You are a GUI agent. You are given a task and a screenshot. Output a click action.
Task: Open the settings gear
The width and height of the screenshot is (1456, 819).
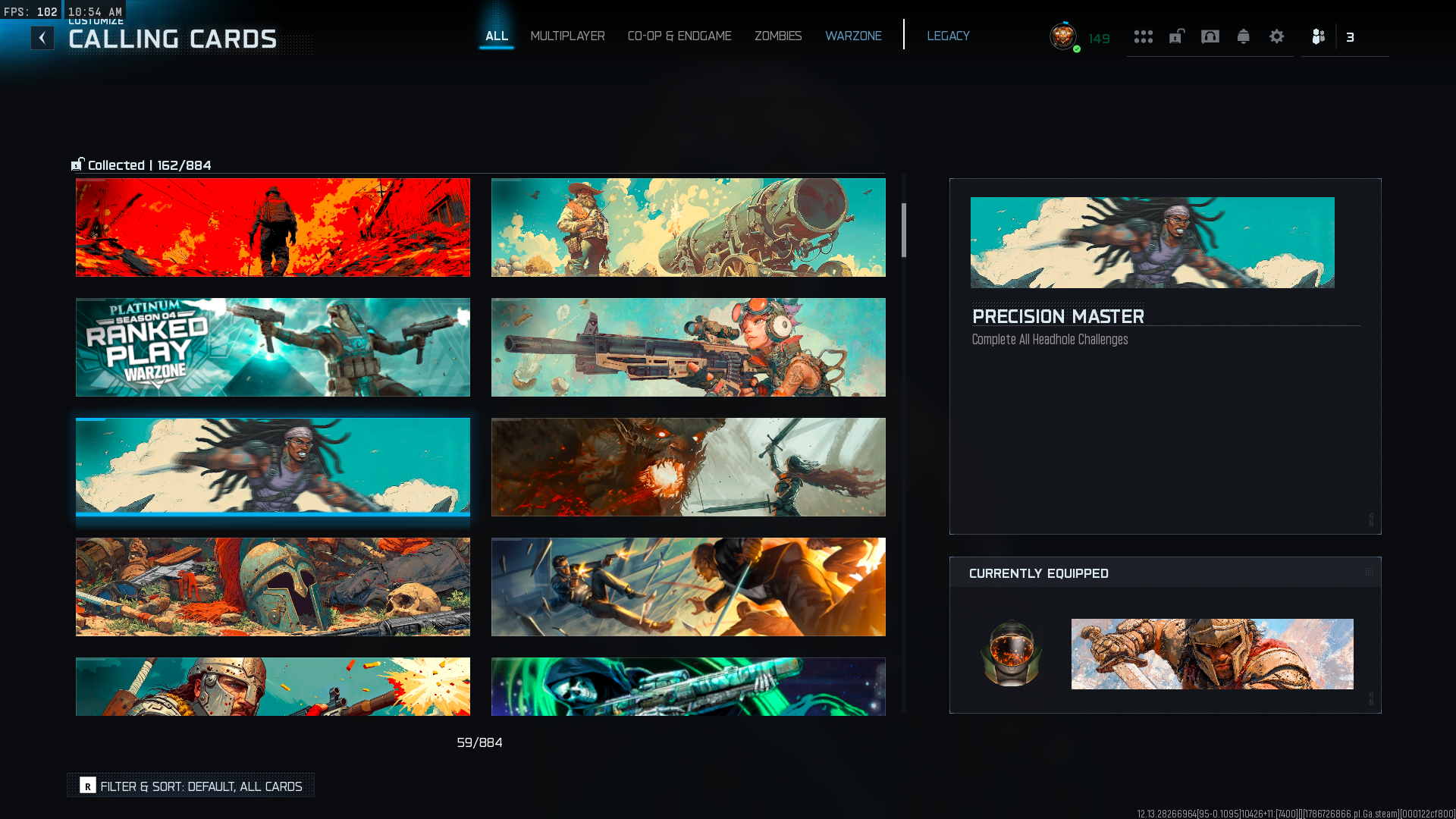pyautogui.click(x=1277, y=36)
